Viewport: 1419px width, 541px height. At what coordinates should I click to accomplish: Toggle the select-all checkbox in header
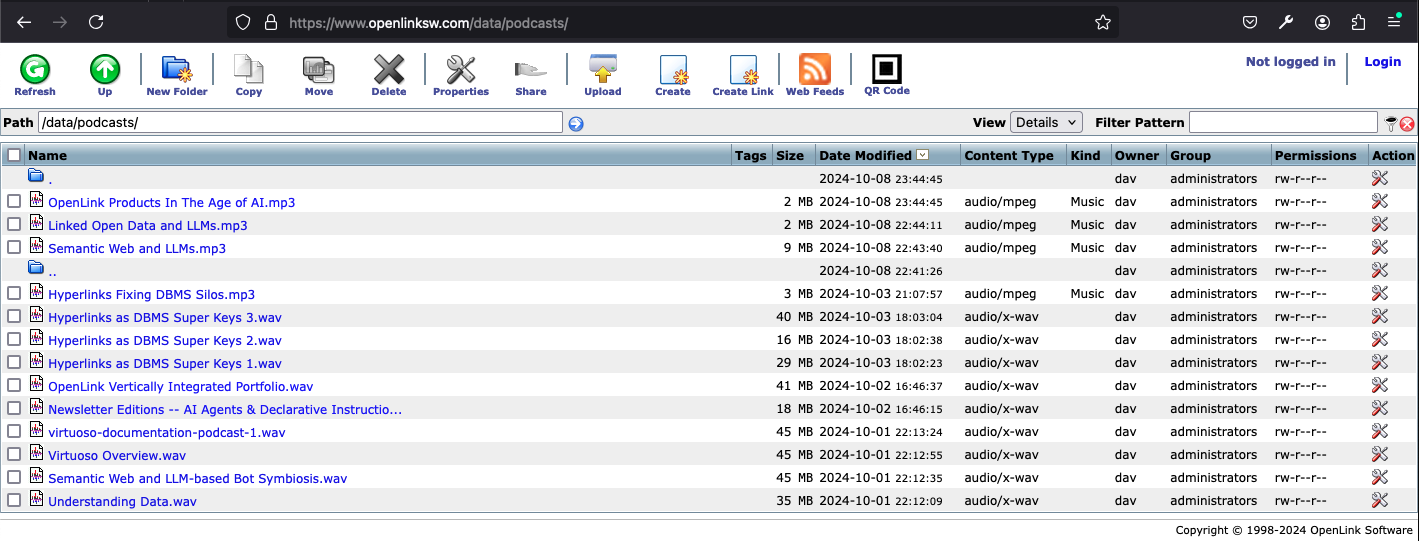click(14, 155)
